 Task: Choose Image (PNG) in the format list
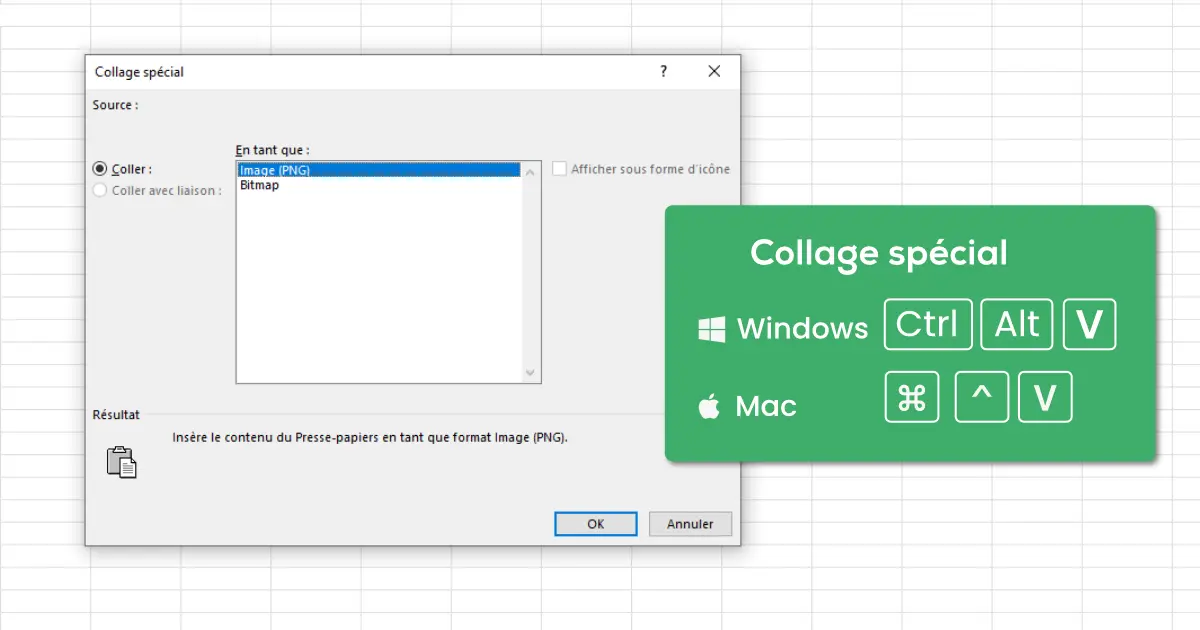pos(379,170)
